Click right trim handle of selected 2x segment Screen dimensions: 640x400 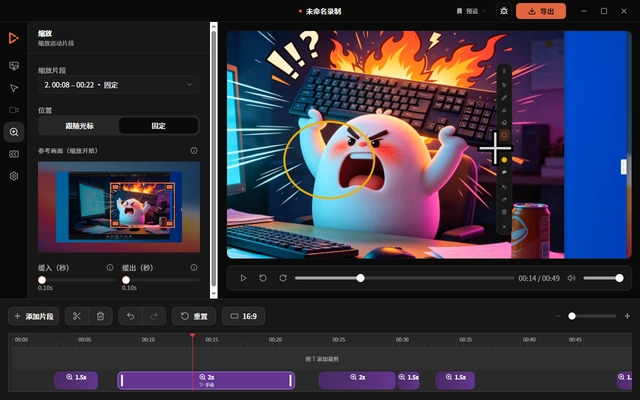click(291, 380)
